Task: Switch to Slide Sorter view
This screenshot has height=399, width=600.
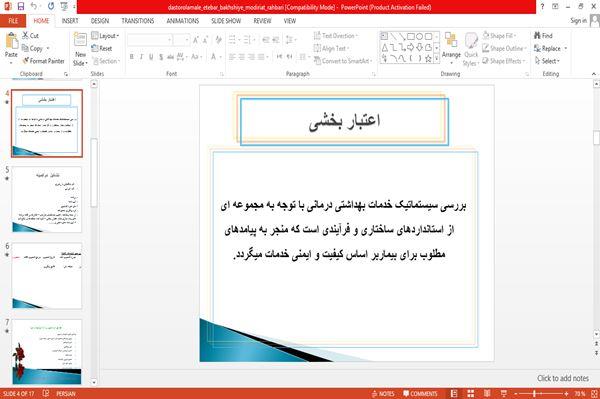Action: coord(471,394)
